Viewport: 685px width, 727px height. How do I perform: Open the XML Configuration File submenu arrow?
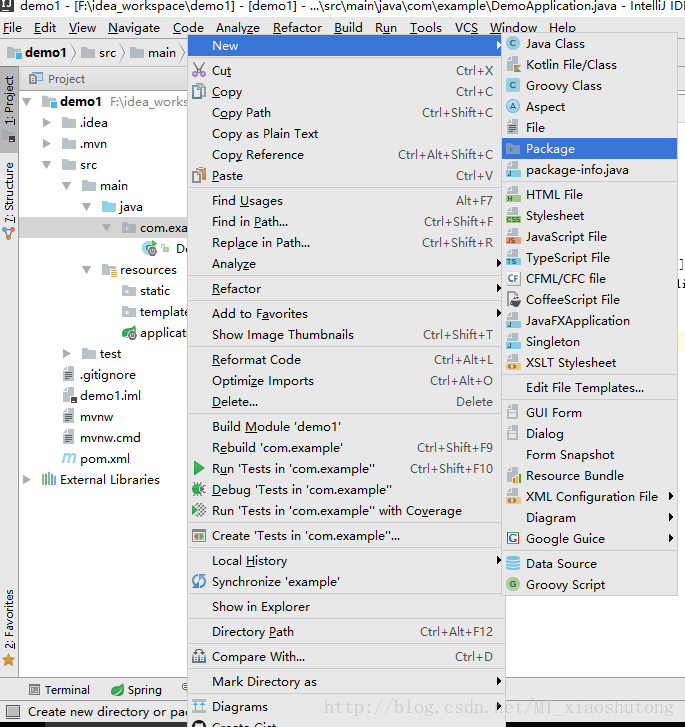click(671, 496)
